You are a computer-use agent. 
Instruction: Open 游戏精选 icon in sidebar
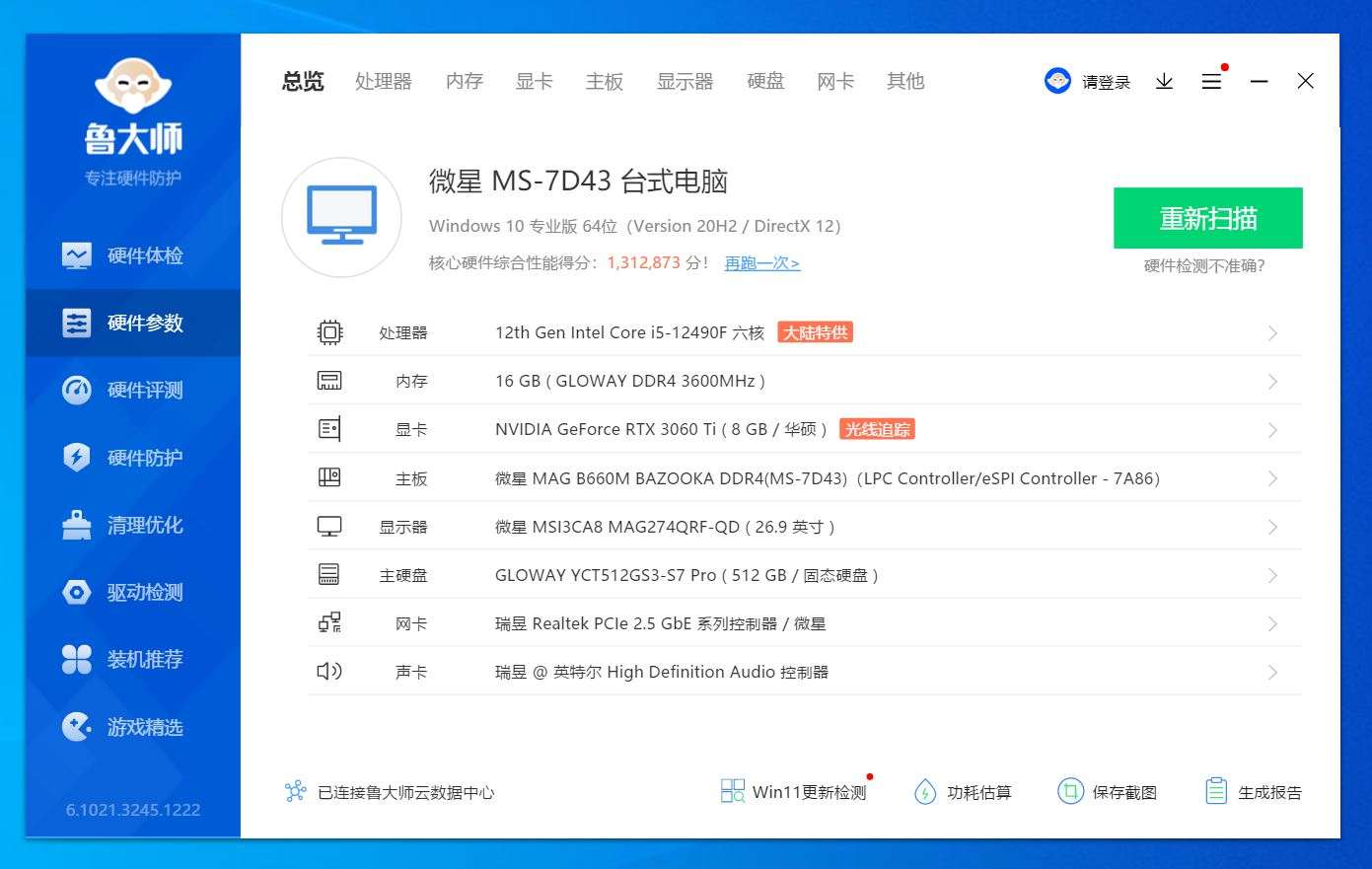pyautogui.click(x=76, y=727)
